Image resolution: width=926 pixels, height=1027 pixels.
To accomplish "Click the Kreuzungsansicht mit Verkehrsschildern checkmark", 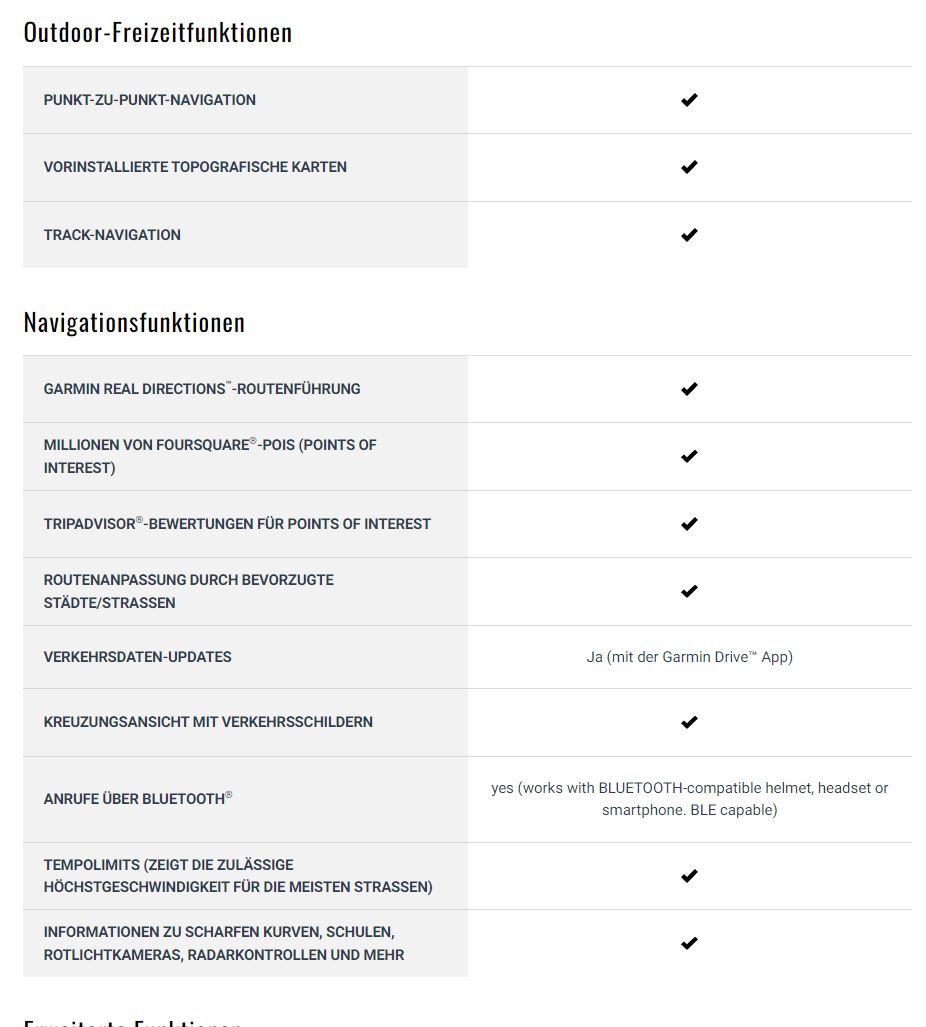I will pyautogui.click(x=689, y=722).
